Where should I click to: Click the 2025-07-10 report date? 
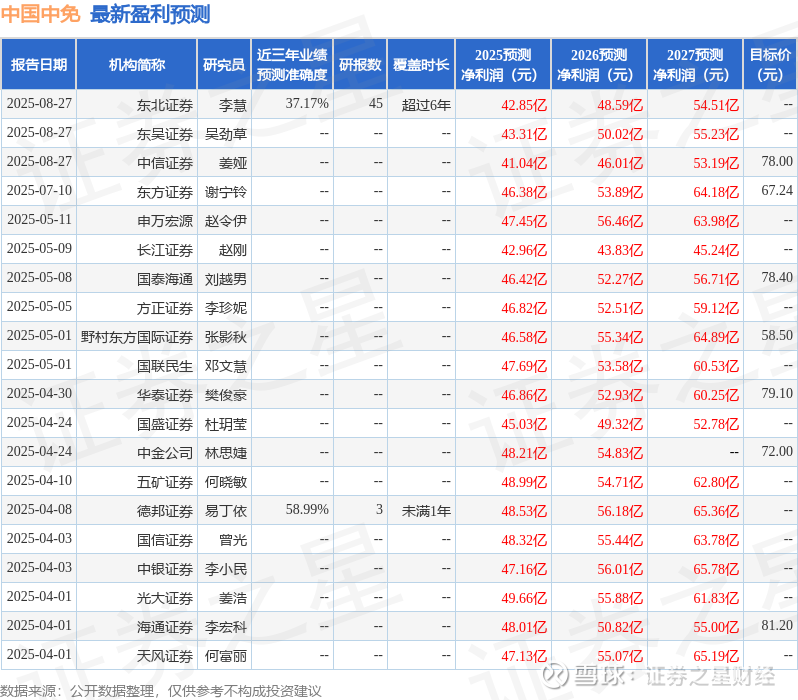click(x=39, y=190)
